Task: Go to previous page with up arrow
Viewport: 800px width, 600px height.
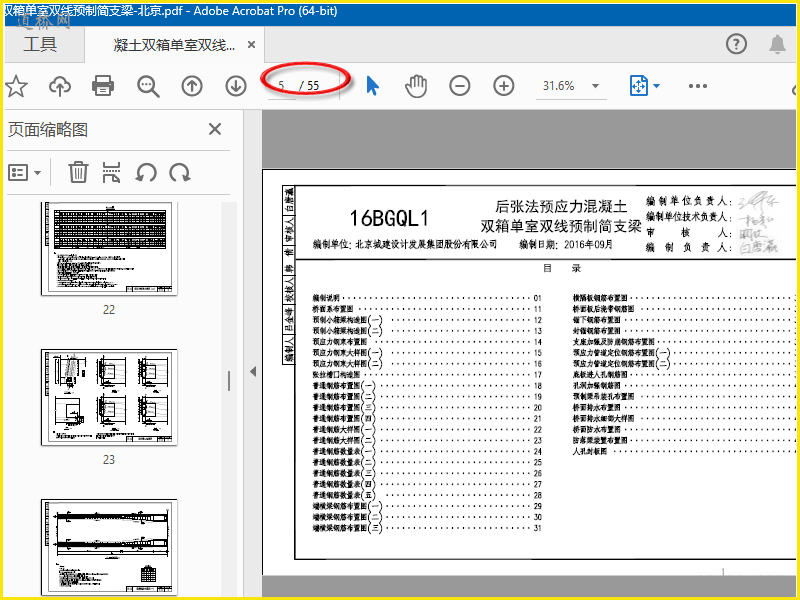Action: point(192,86)
